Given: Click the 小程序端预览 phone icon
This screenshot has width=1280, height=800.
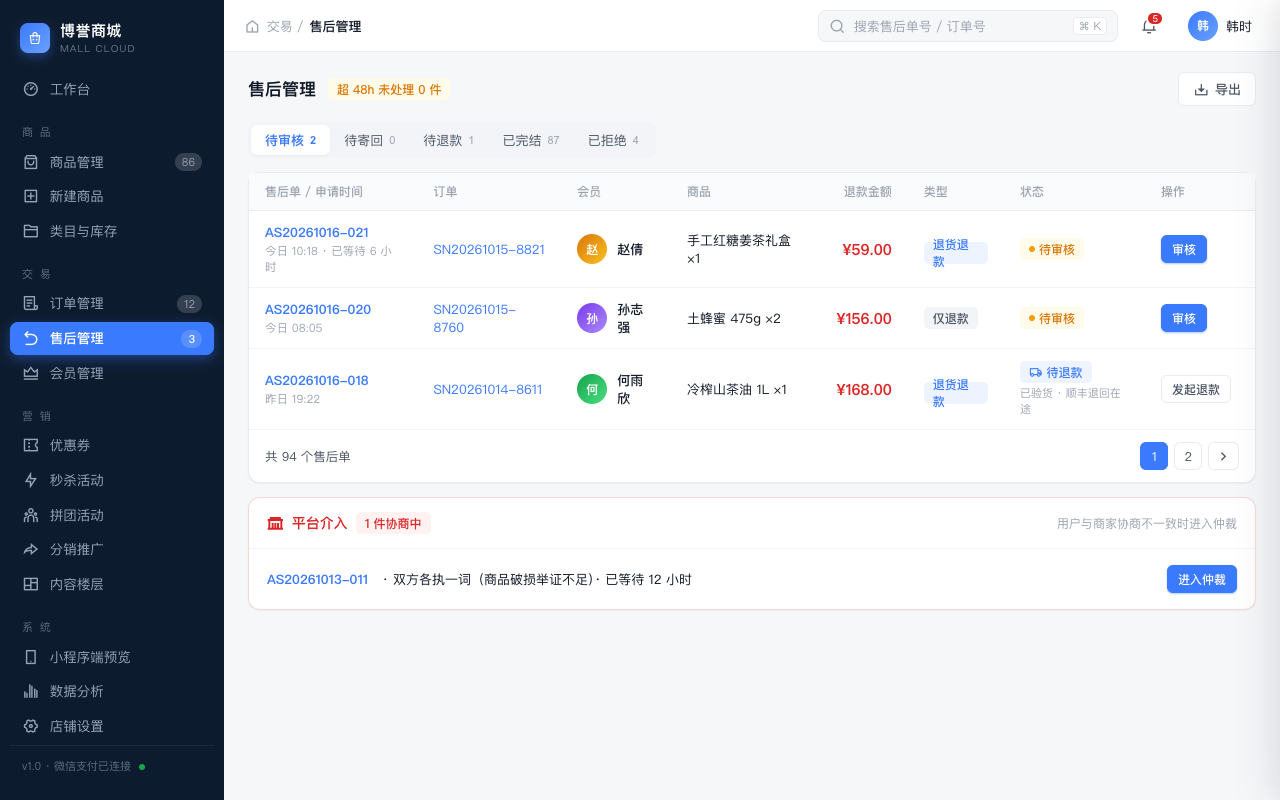Looking at the screenshot, I should 31,657.
